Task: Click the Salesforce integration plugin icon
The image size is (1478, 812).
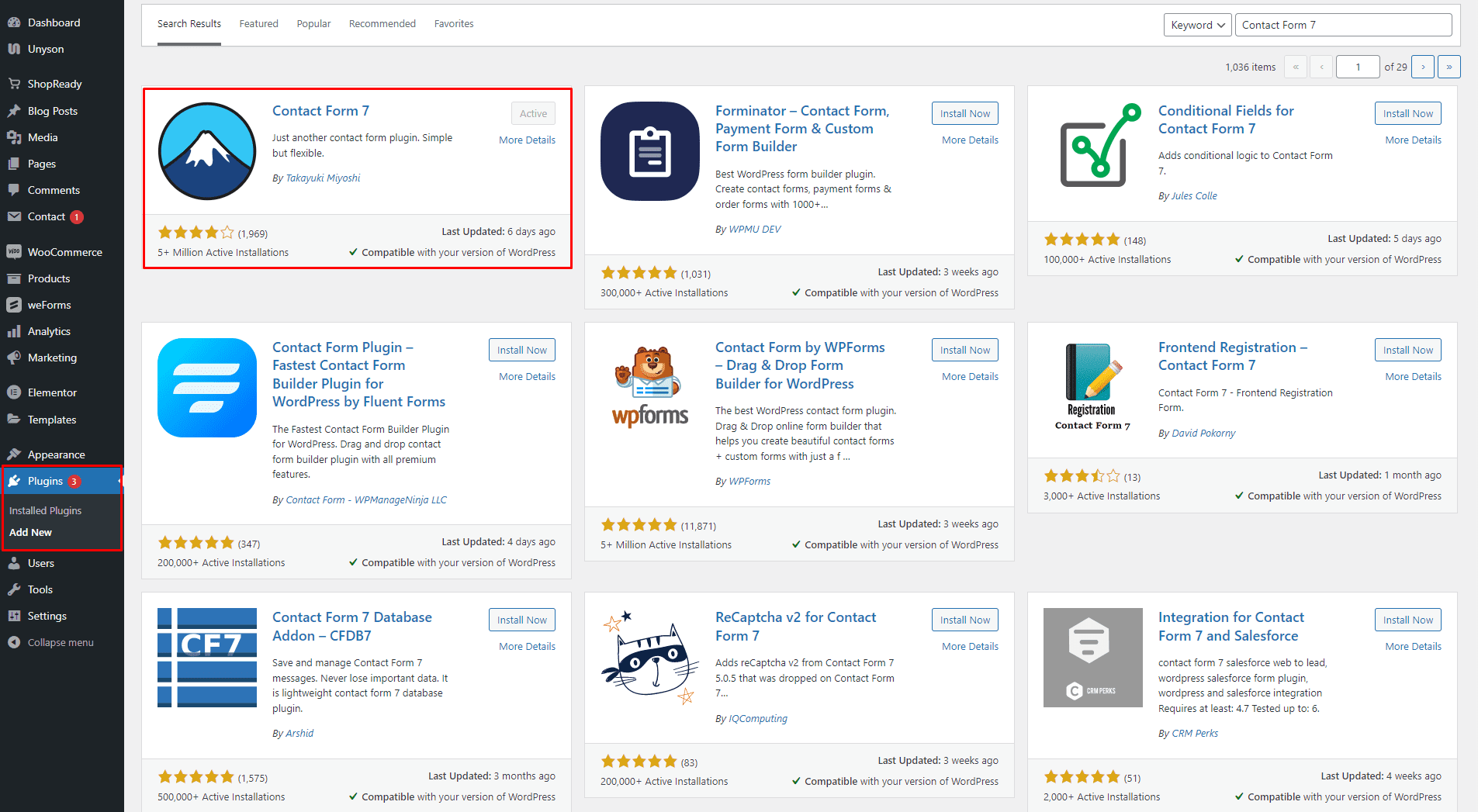Action: click(1093, 658)
